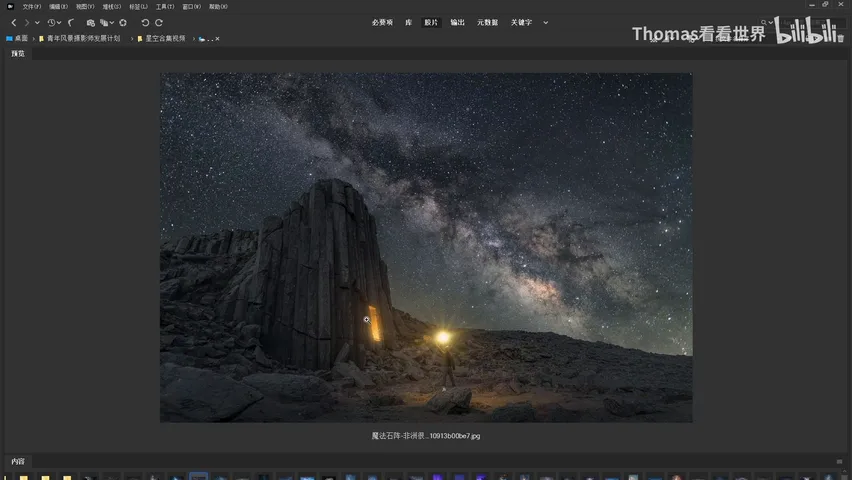Open the 视图 menu
The image size is (852, 480).
[x=85, y=7]
